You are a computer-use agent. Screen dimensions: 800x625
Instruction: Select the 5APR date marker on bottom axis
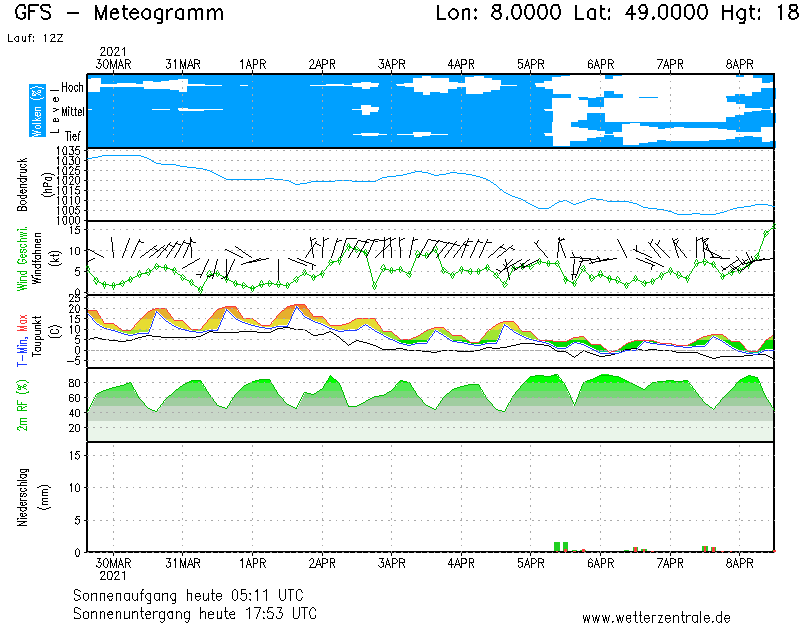(531, 563)
